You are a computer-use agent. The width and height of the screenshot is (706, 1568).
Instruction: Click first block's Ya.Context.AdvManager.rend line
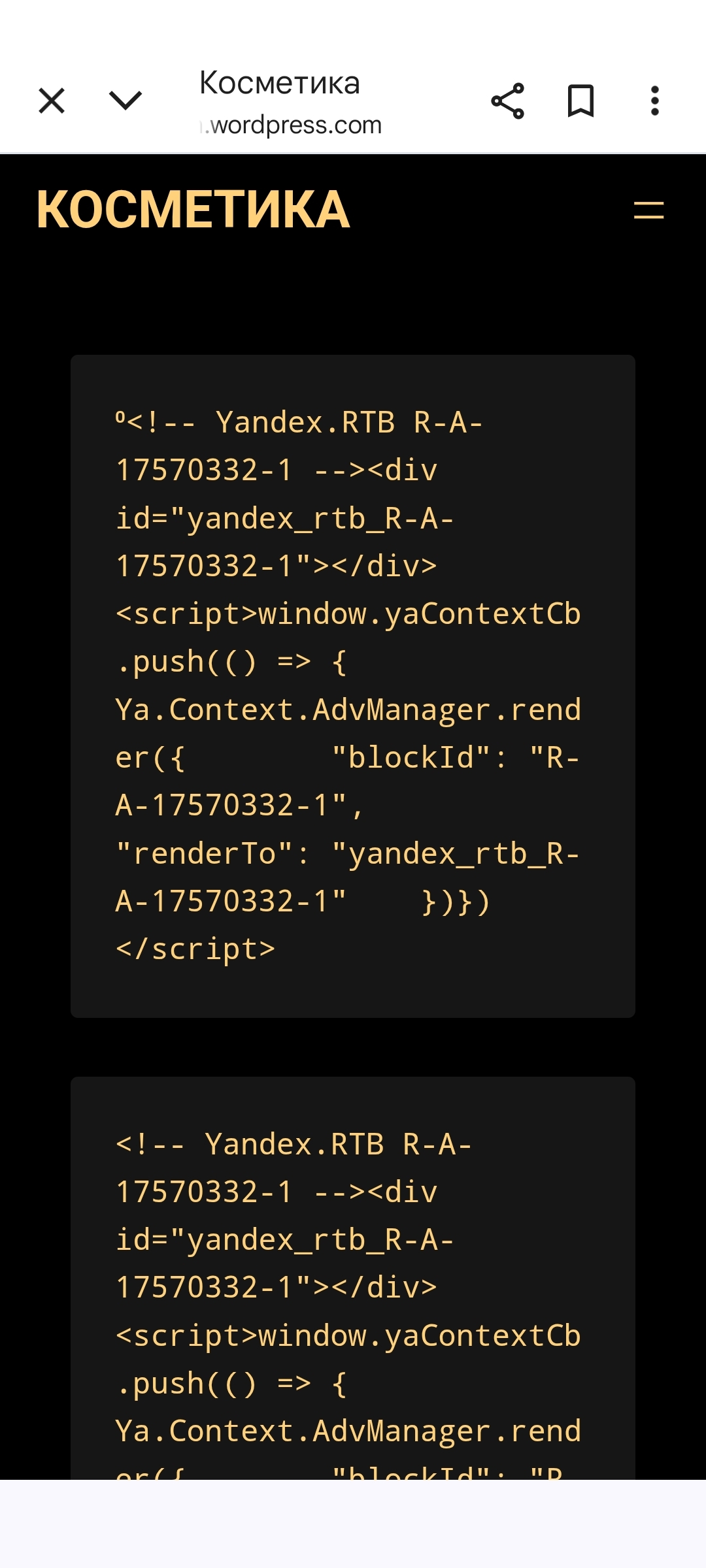pyautogui.click(x=348, y=710)
